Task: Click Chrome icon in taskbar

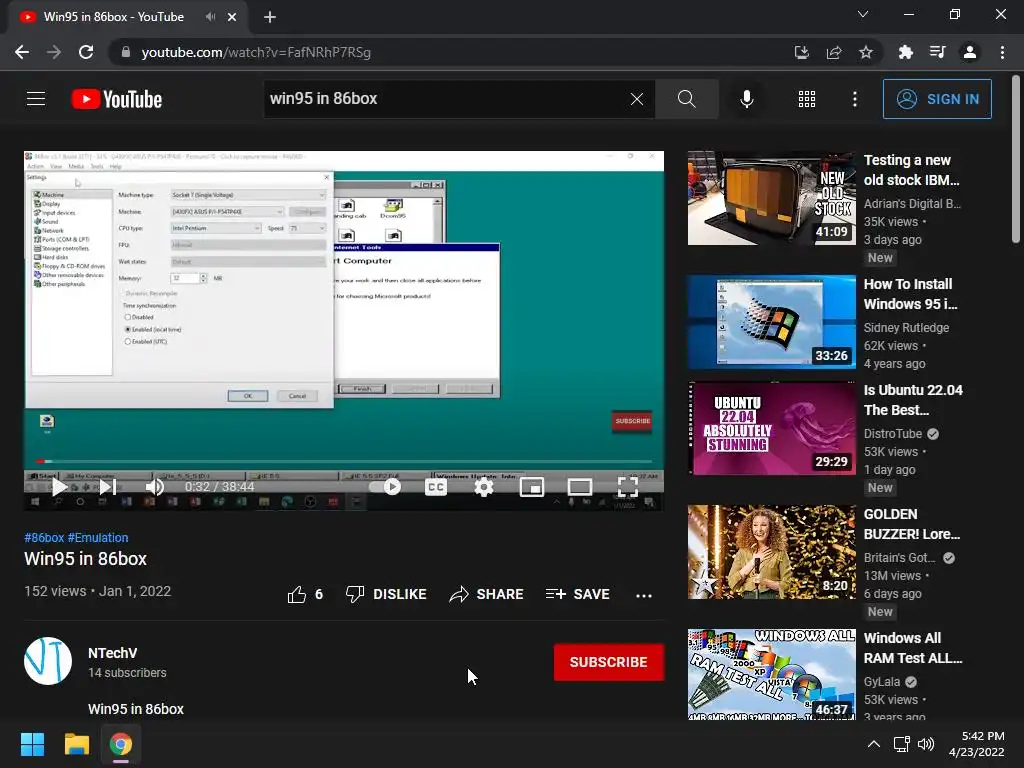Action: [x=121, y=744]
